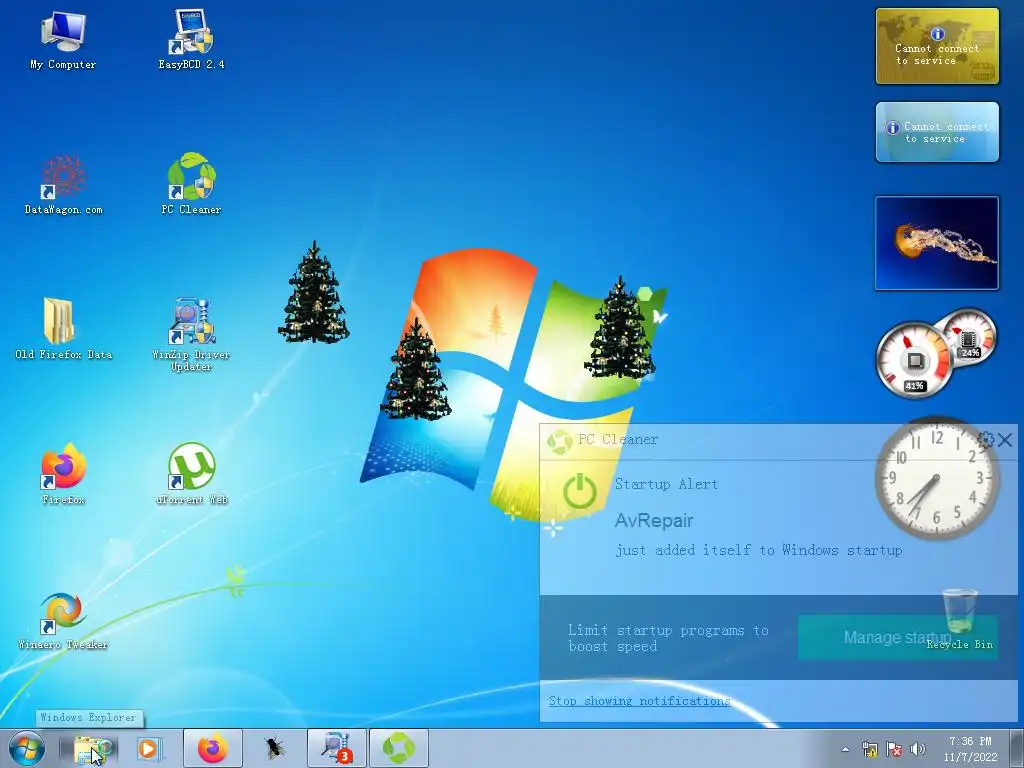This screenshot has width=1024, height=768.
Task: Click the volume speaker tray icon
Action: click(x=918, y=749)
